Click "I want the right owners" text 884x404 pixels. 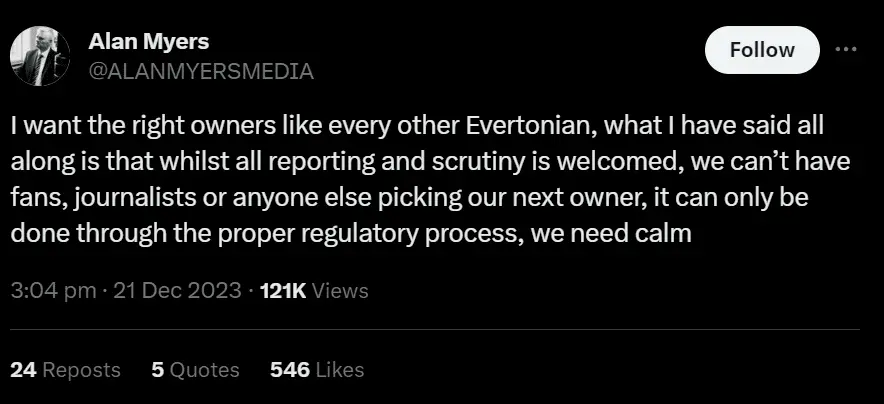pos(115,129)
